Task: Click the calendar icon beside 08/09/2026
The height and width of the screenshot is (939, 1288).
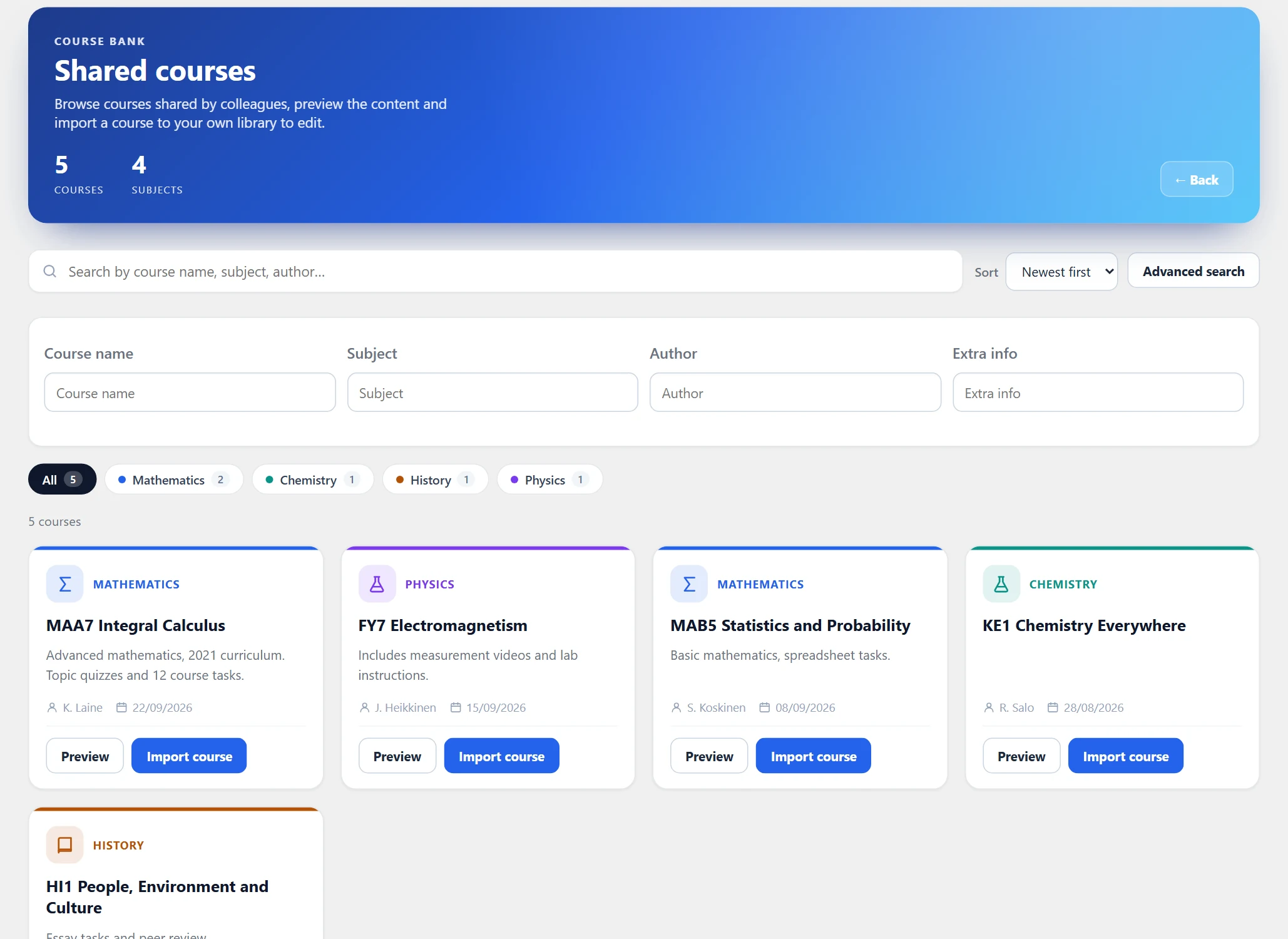Action: pos(764,707)
